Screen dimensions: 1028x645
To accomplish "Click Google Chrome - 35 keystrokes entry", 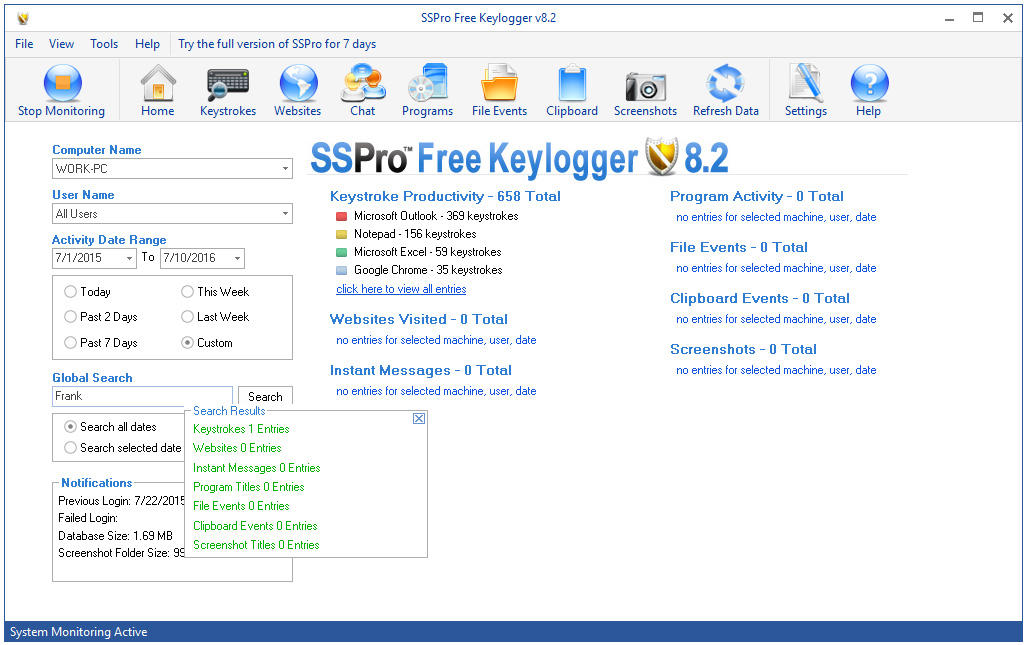I will point(428,270).
